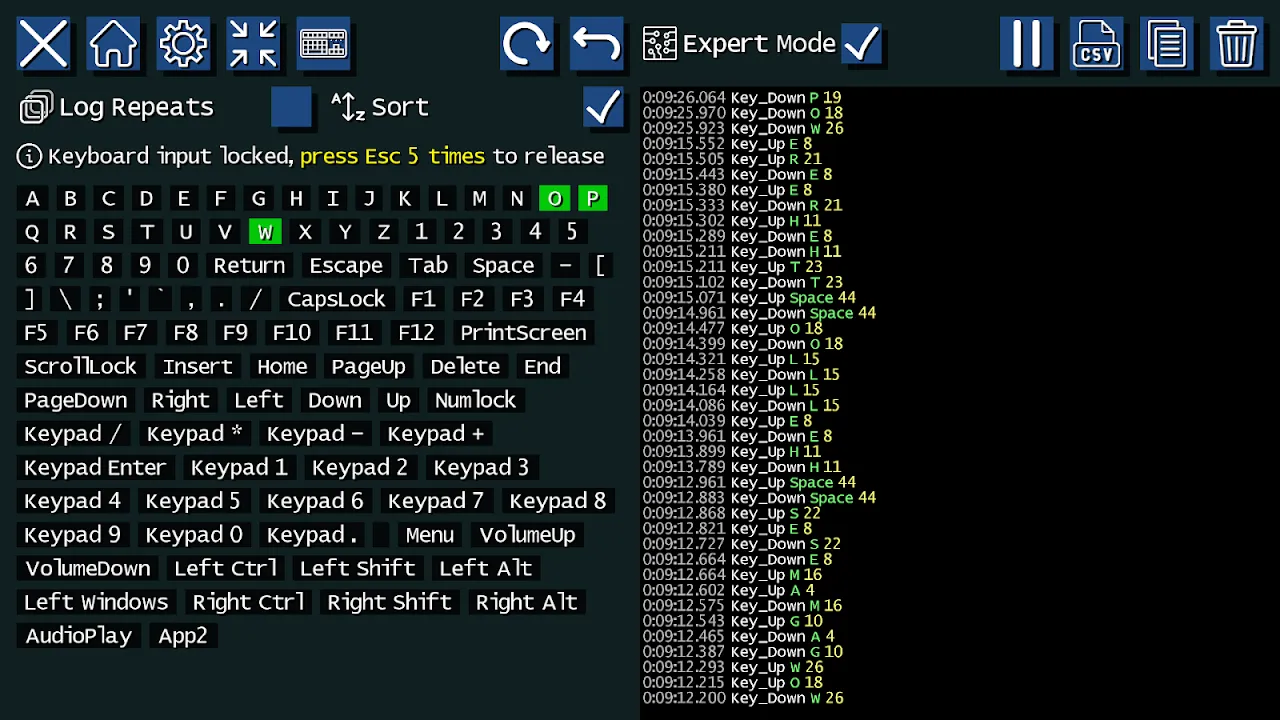Select log entry 0:09:12.387 Key_Down G 10
This screenshot has width=1280, height=720.
pyautogui.click(x=742, y=651)
